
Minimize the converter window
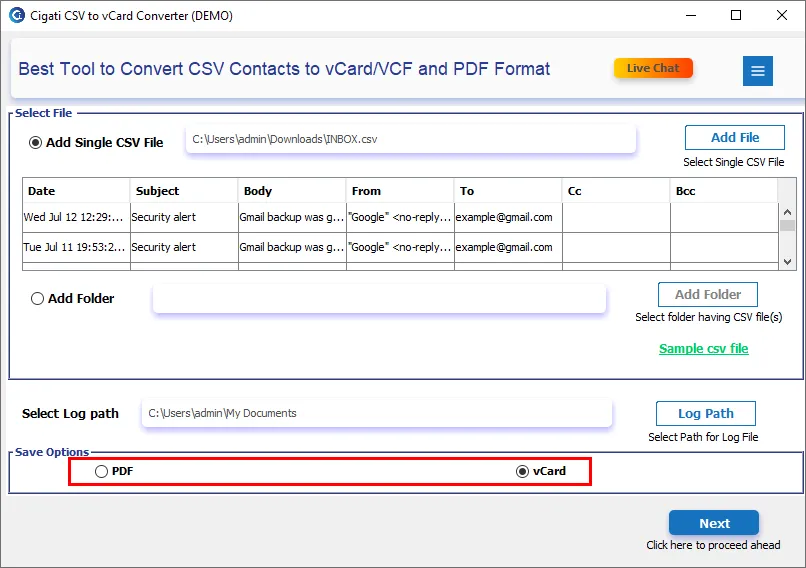point(691,15)
